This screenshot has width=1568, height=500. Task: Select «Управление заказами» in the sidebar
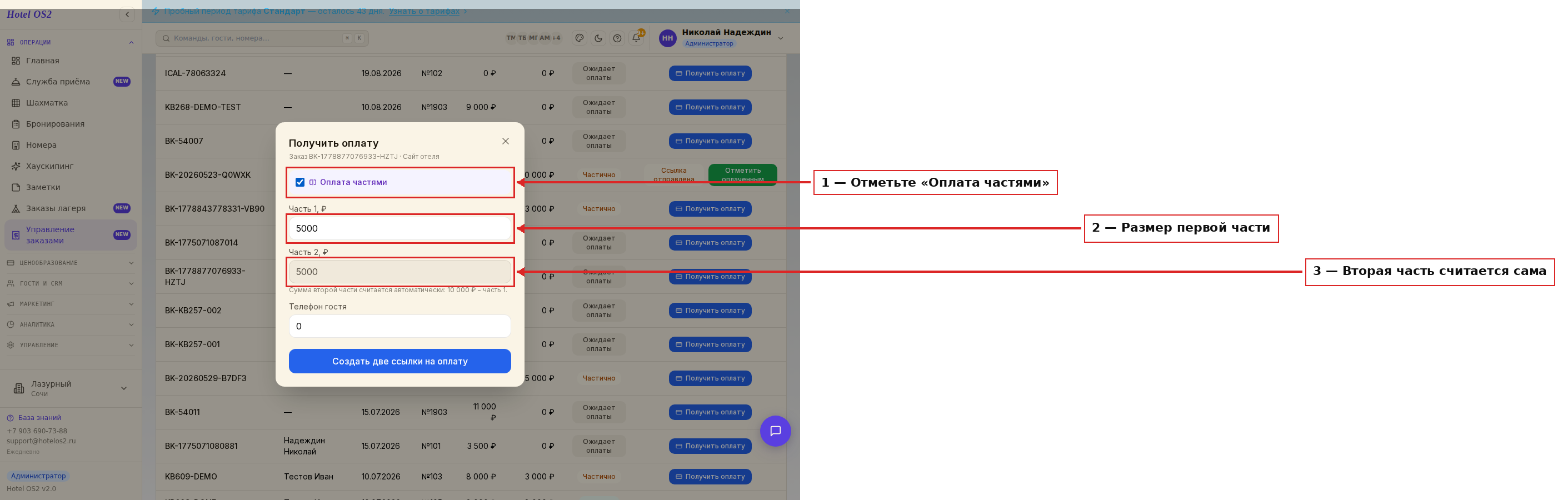pos(71,235)
